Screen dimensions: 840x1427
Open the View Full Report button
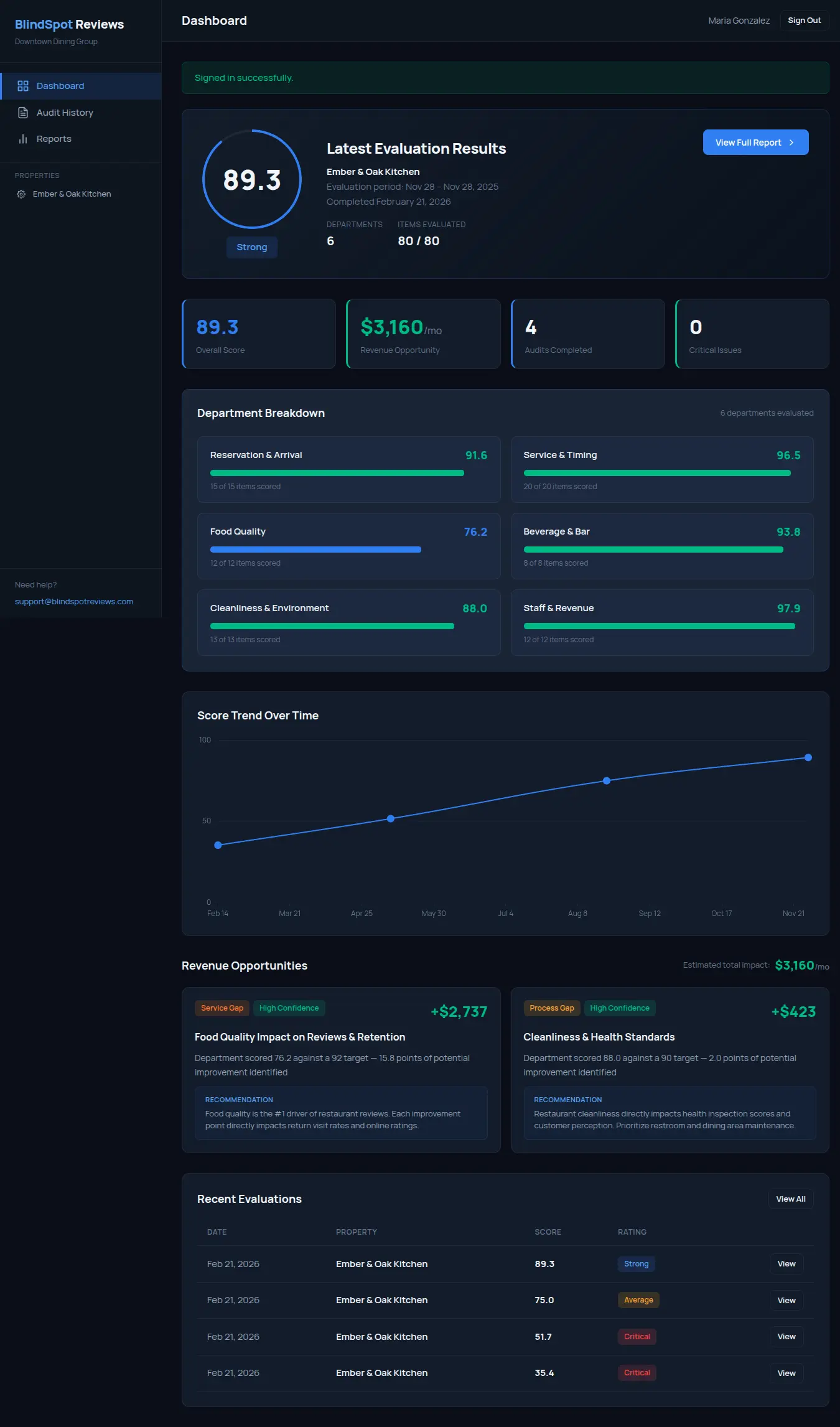755,143
